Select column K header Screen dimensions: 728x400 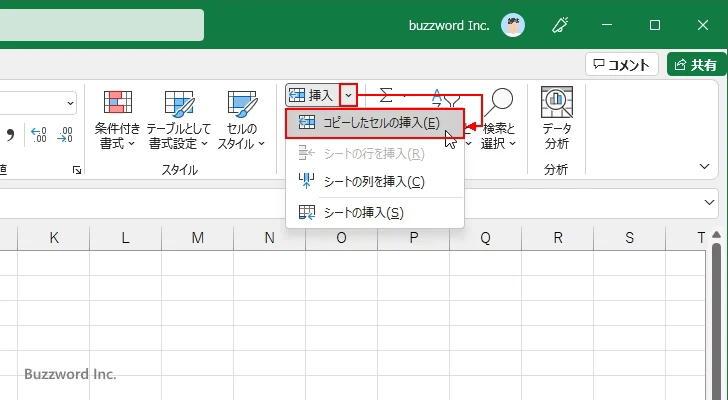pos(54,238)
